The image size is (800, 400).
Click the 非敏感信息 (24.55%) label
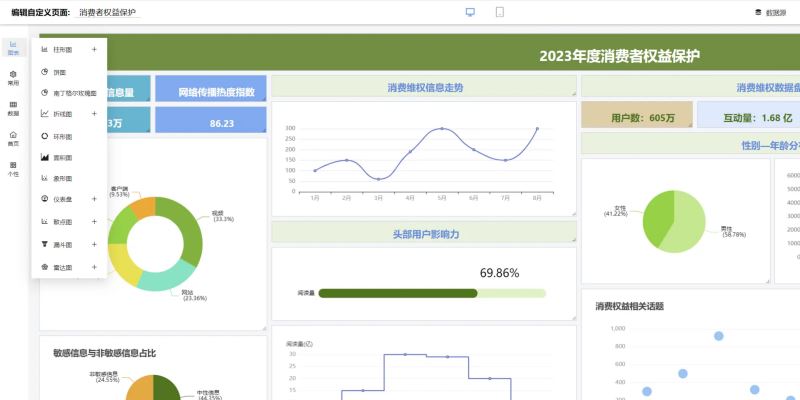[104, 377]
